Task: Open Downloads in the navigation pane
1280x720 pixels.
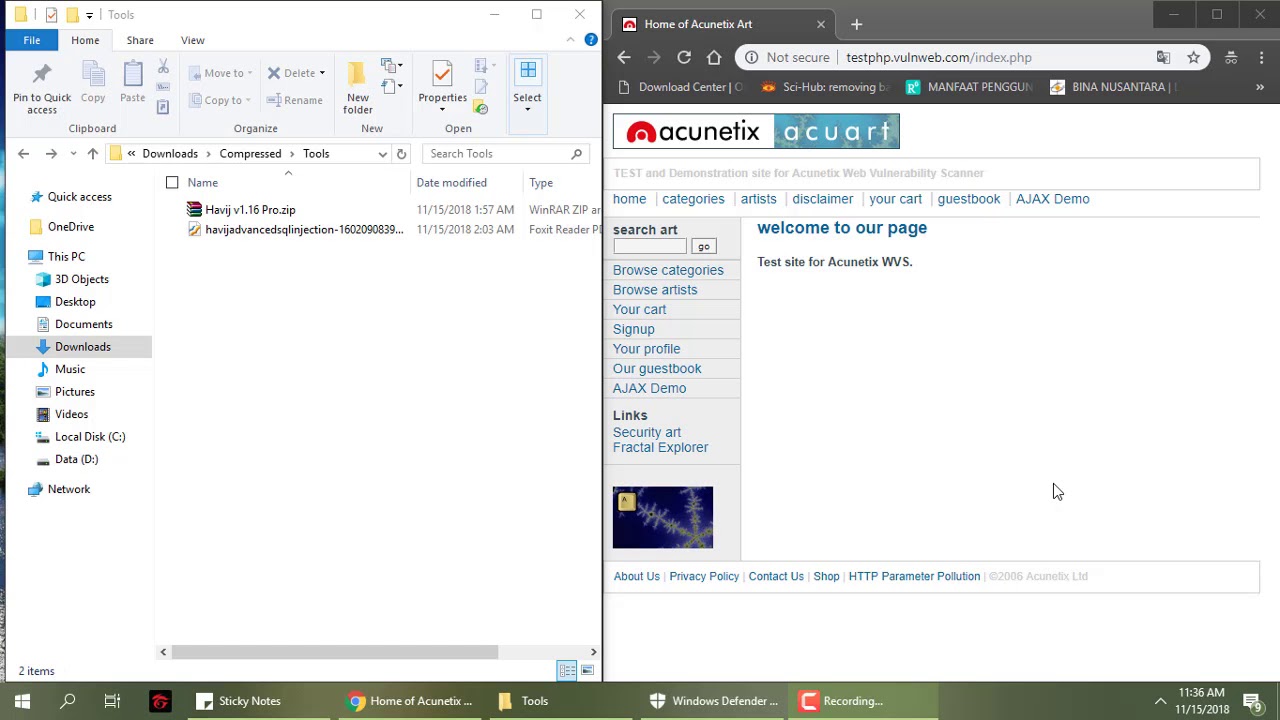Action: coord(83,347)
